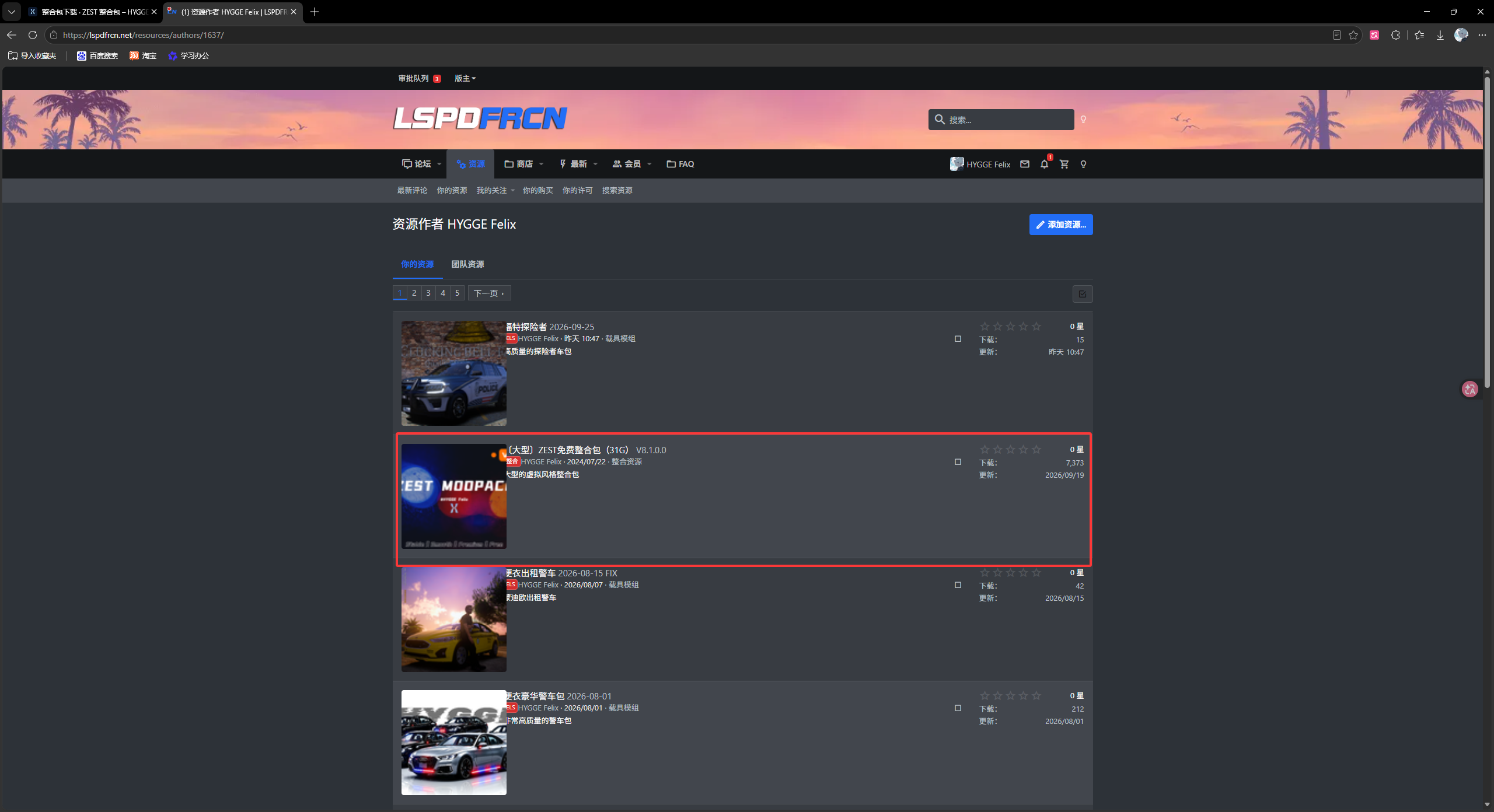The image size is (1494, 812).
Task: Open the inbox envelope icon
Action: point(1025,164)
